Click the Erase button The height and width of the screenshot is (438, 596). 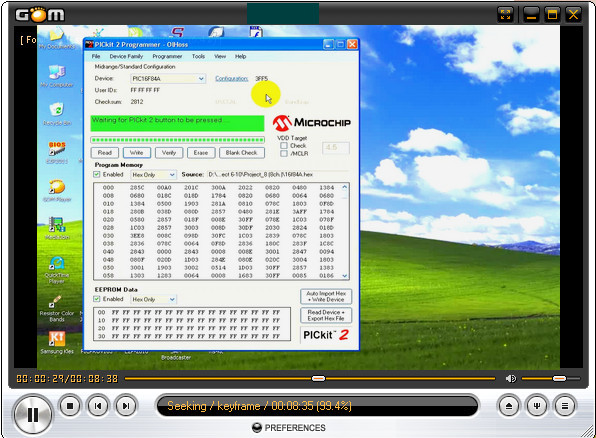click(x=201, y=153)
